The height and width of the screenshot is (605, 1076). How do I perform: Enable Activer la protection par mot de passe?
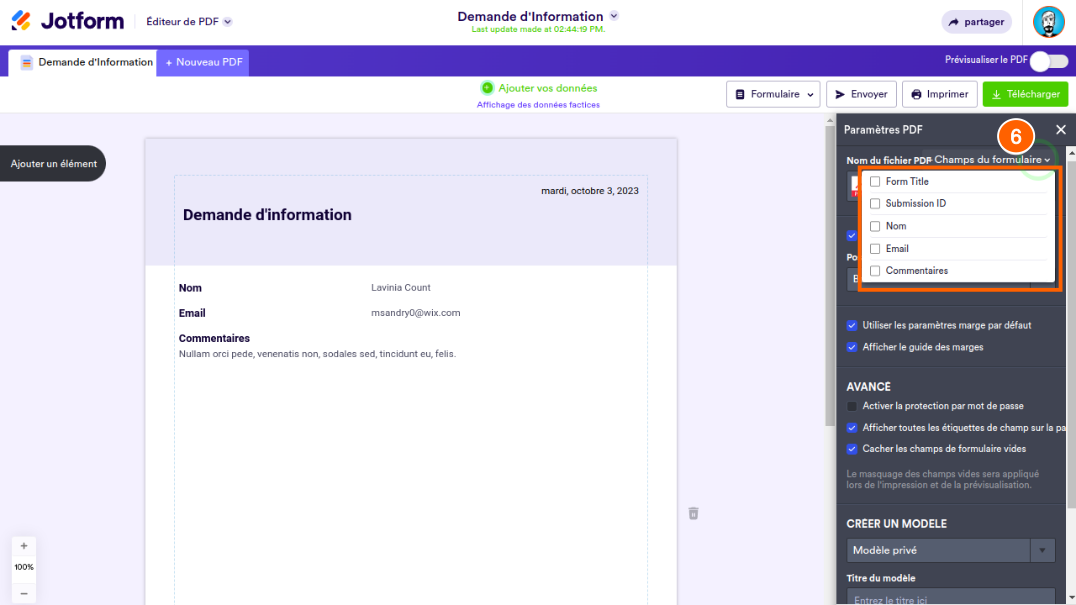pos(852,406)
